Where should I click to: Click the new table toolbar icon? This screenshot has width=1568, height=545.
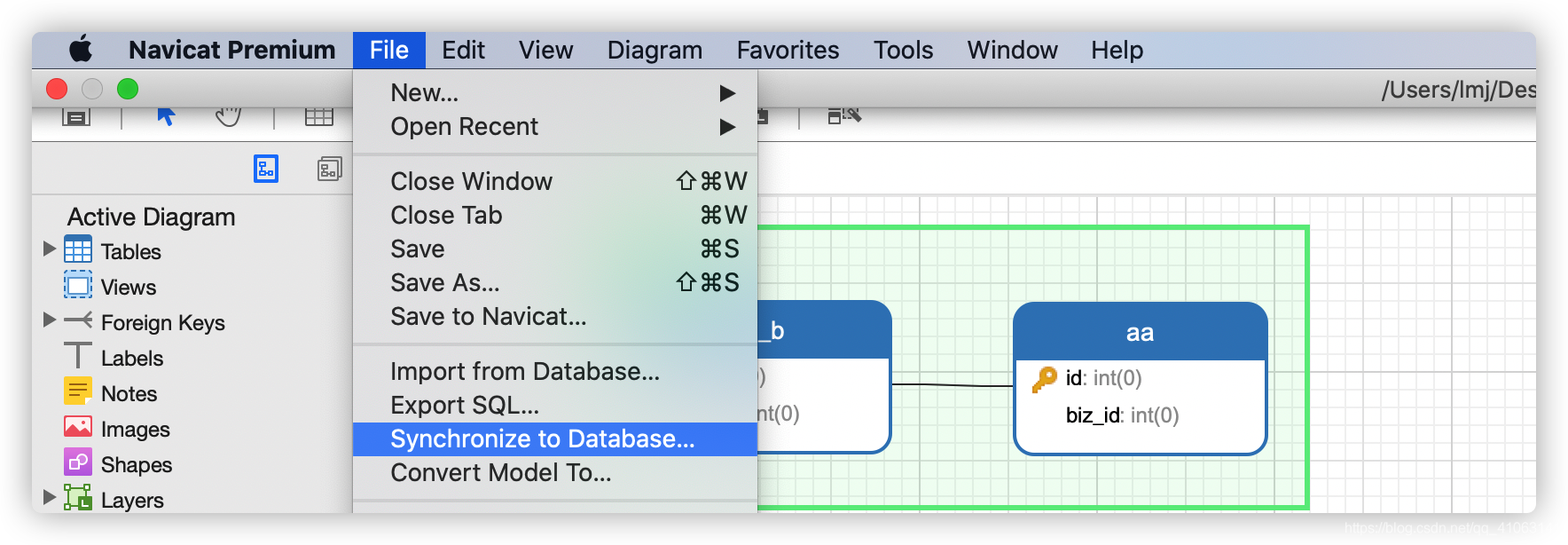pyautogui.click(x=318, y=116)
